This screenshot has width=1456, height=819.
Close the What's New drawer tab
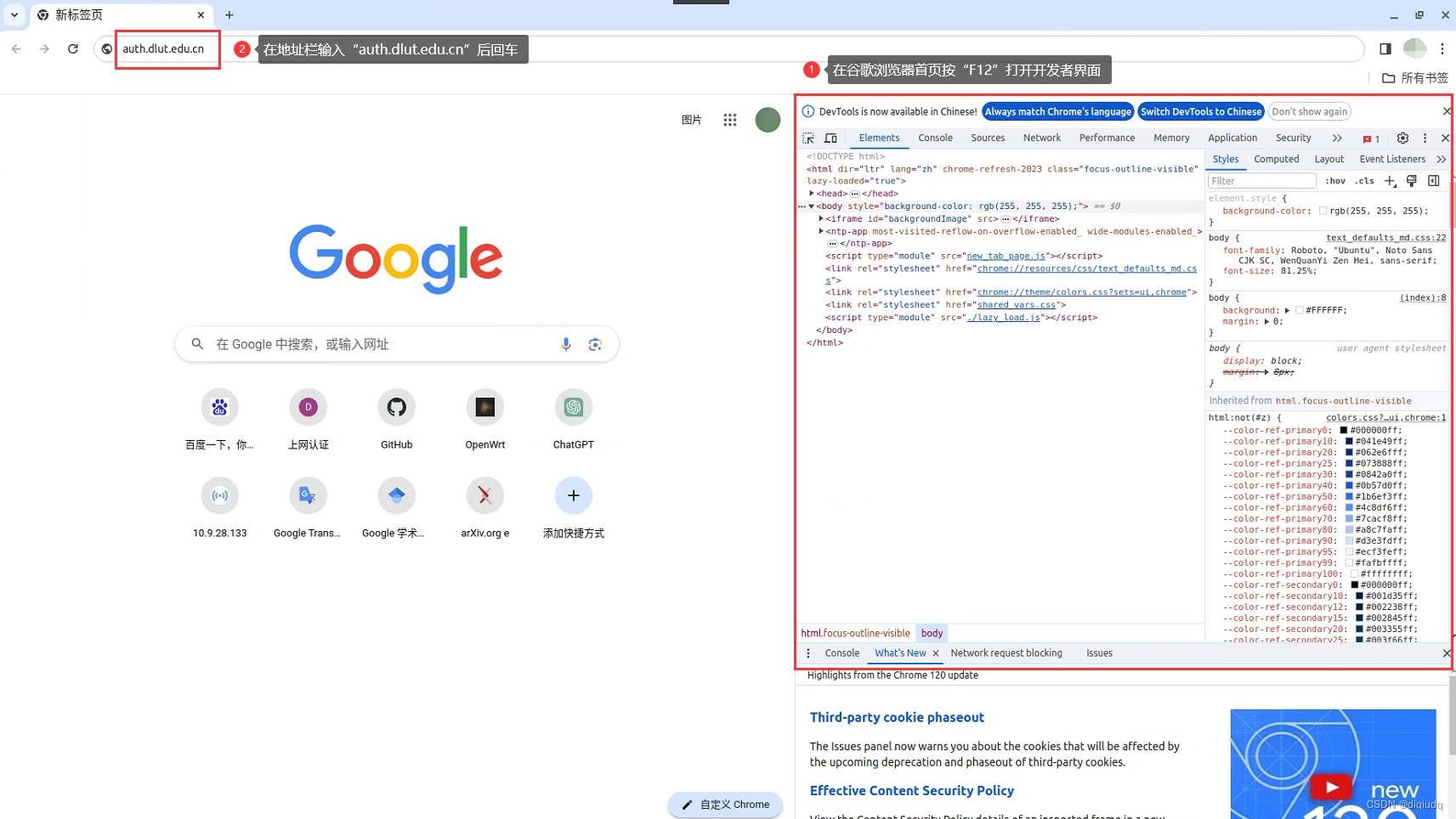936,653
